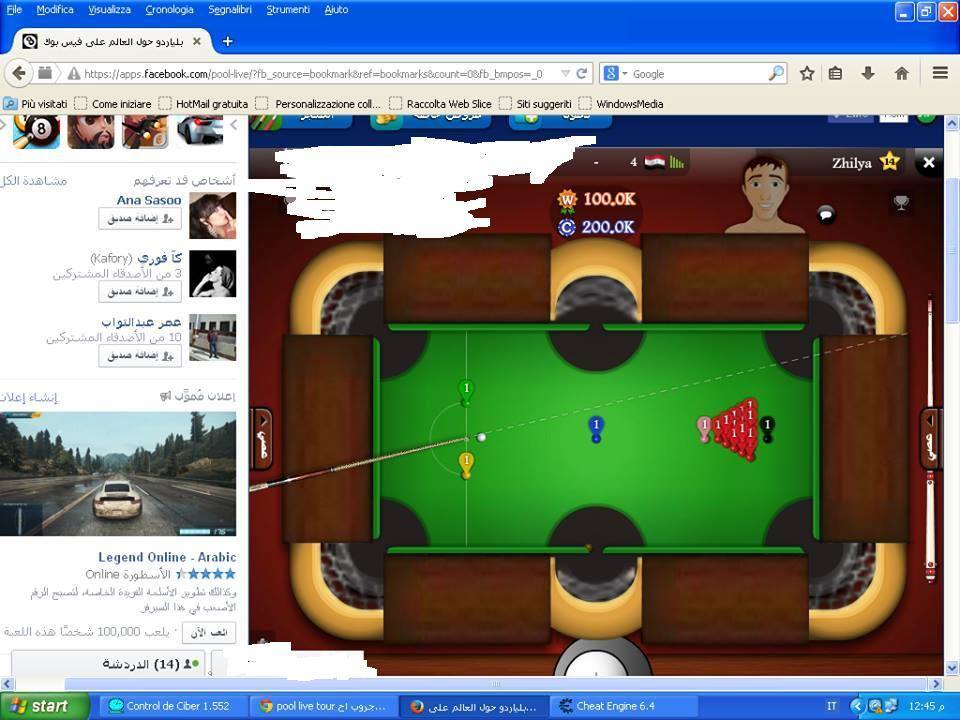The width and height of the screenshot is (960, 720).
Task: Open the Strumenti menu
Action: 288,10
